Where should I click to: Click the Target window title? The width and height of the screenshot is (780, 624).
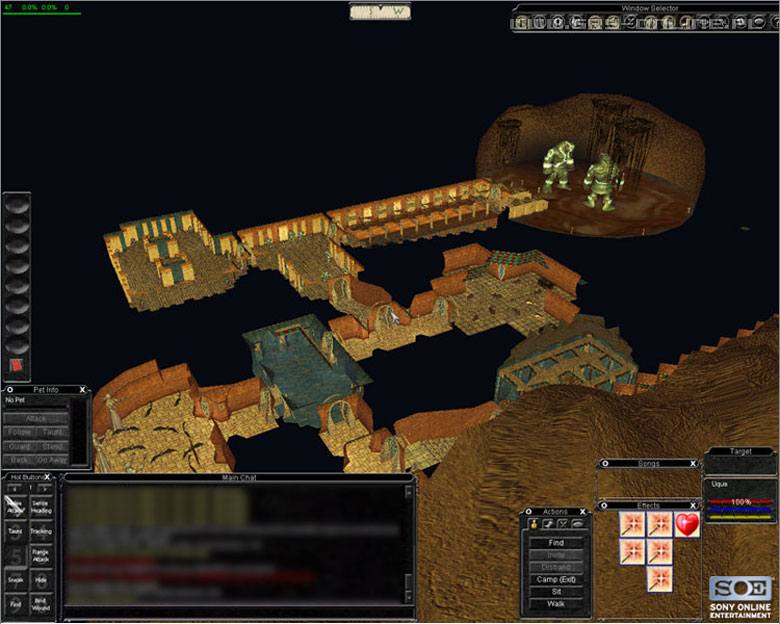[740, 451]
